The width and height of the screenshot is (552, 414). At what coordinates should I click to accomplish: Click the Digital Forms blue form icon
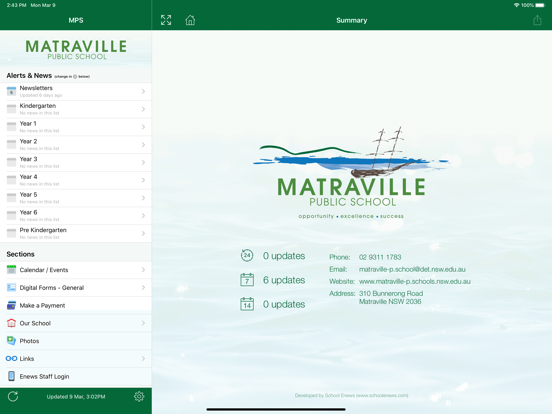(11, 287)
